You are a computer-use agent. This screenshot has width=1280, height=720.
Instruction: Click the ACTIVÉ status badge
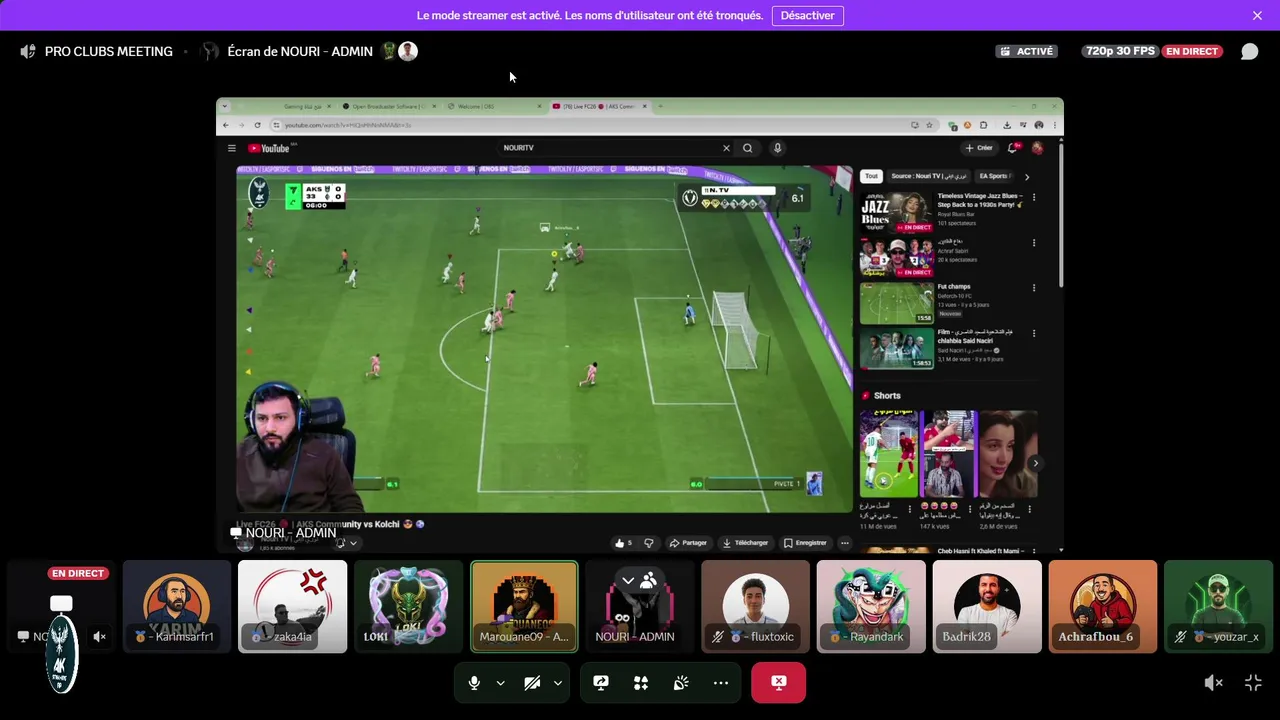pos(1027,51)
